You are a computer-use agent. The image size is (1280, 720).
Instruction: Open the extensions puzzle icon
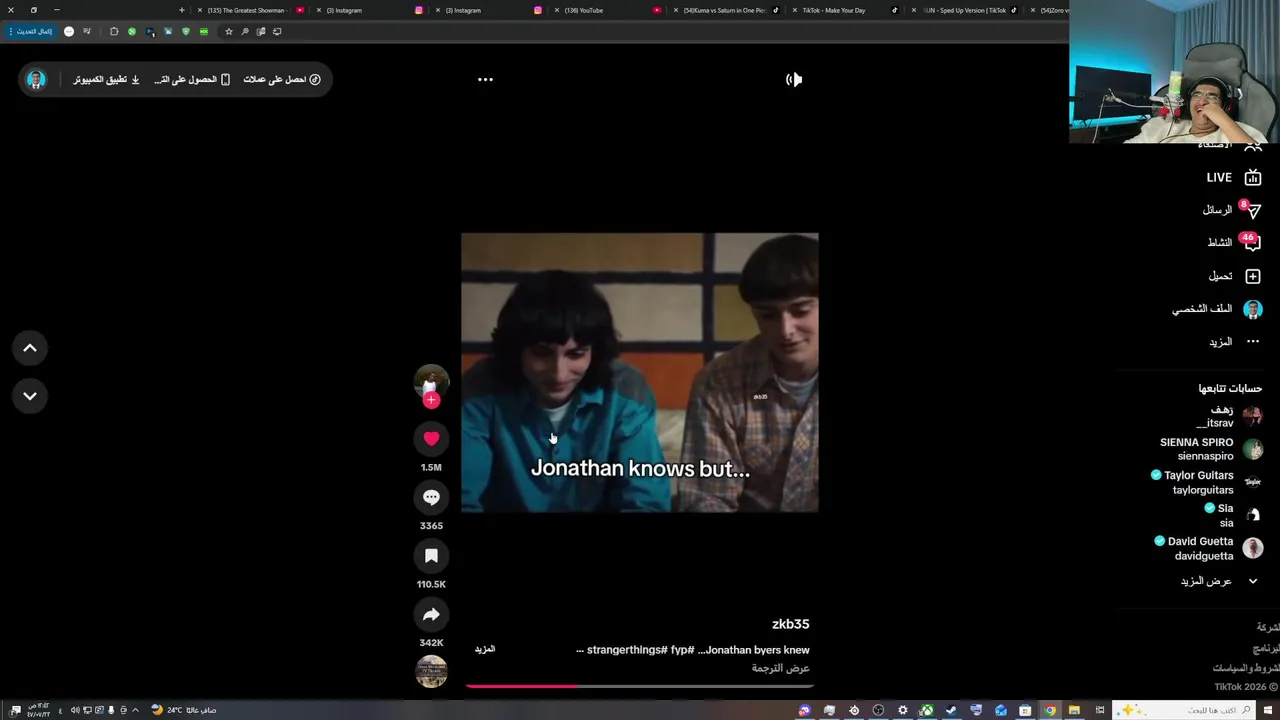click(114, 31)
